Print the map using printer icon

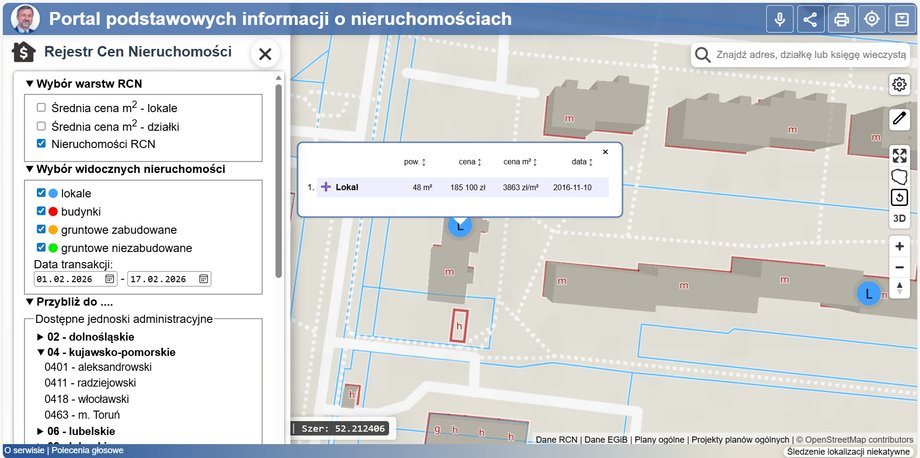coord(841,19)
